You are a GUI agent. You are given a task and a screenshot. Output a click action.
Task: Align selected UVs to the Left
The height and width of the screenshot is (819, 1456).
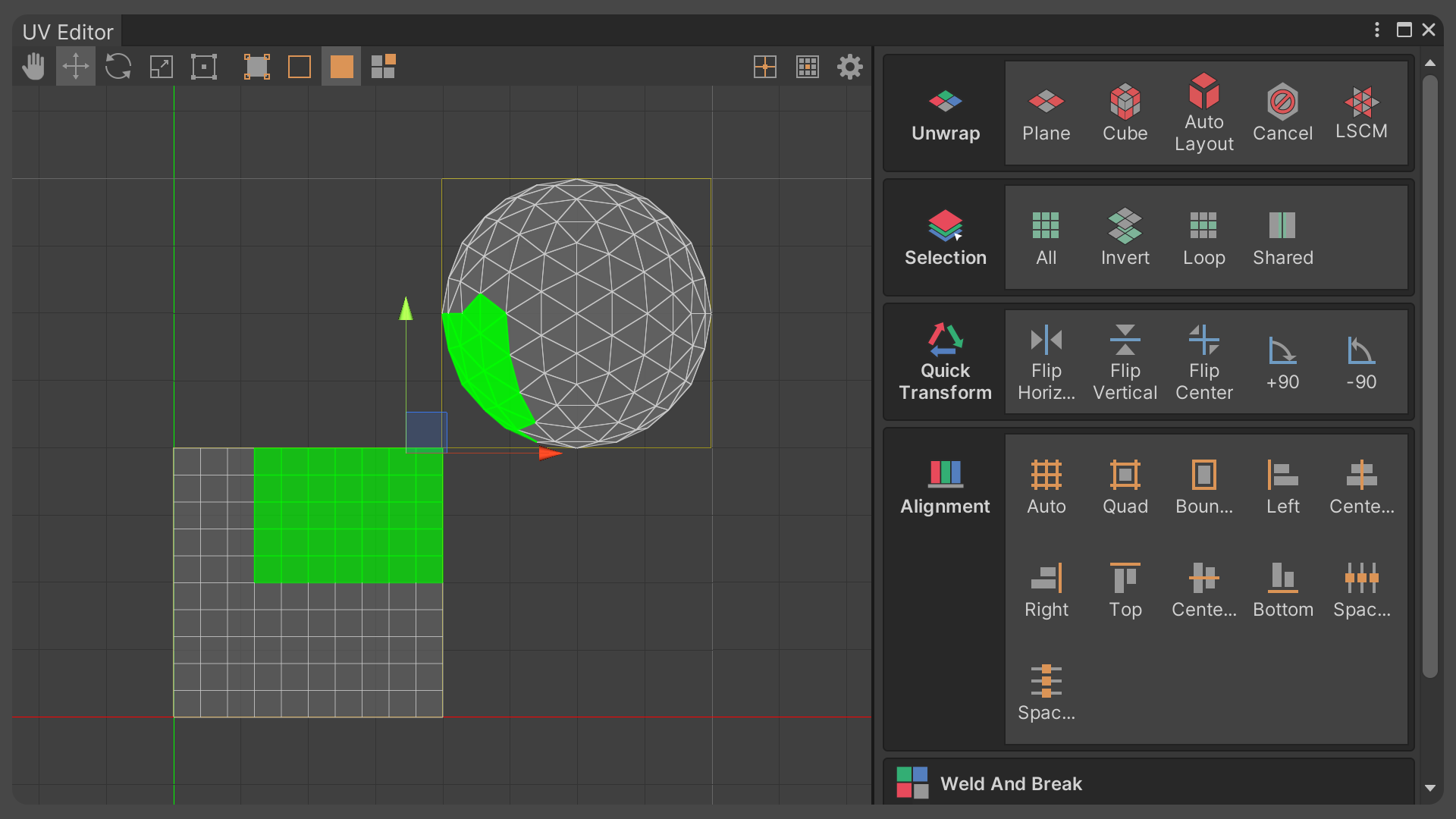(x=1282, y=485)
